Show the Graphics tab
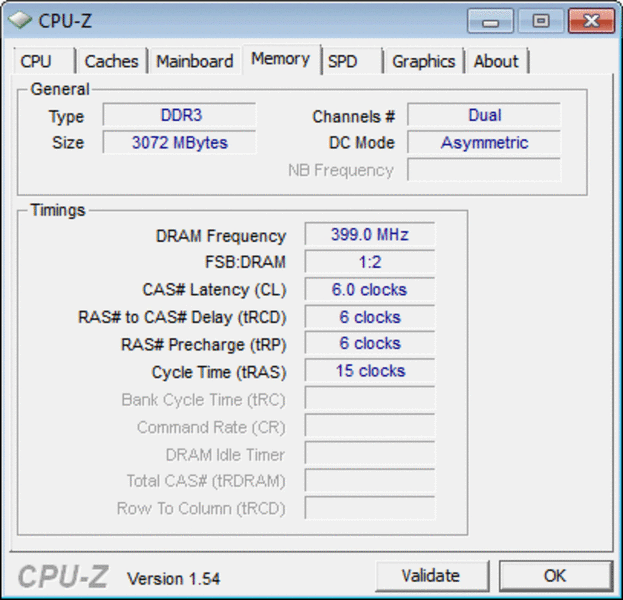Image resolution: width=623 pixels, height=600 pixels. (424, 61)
